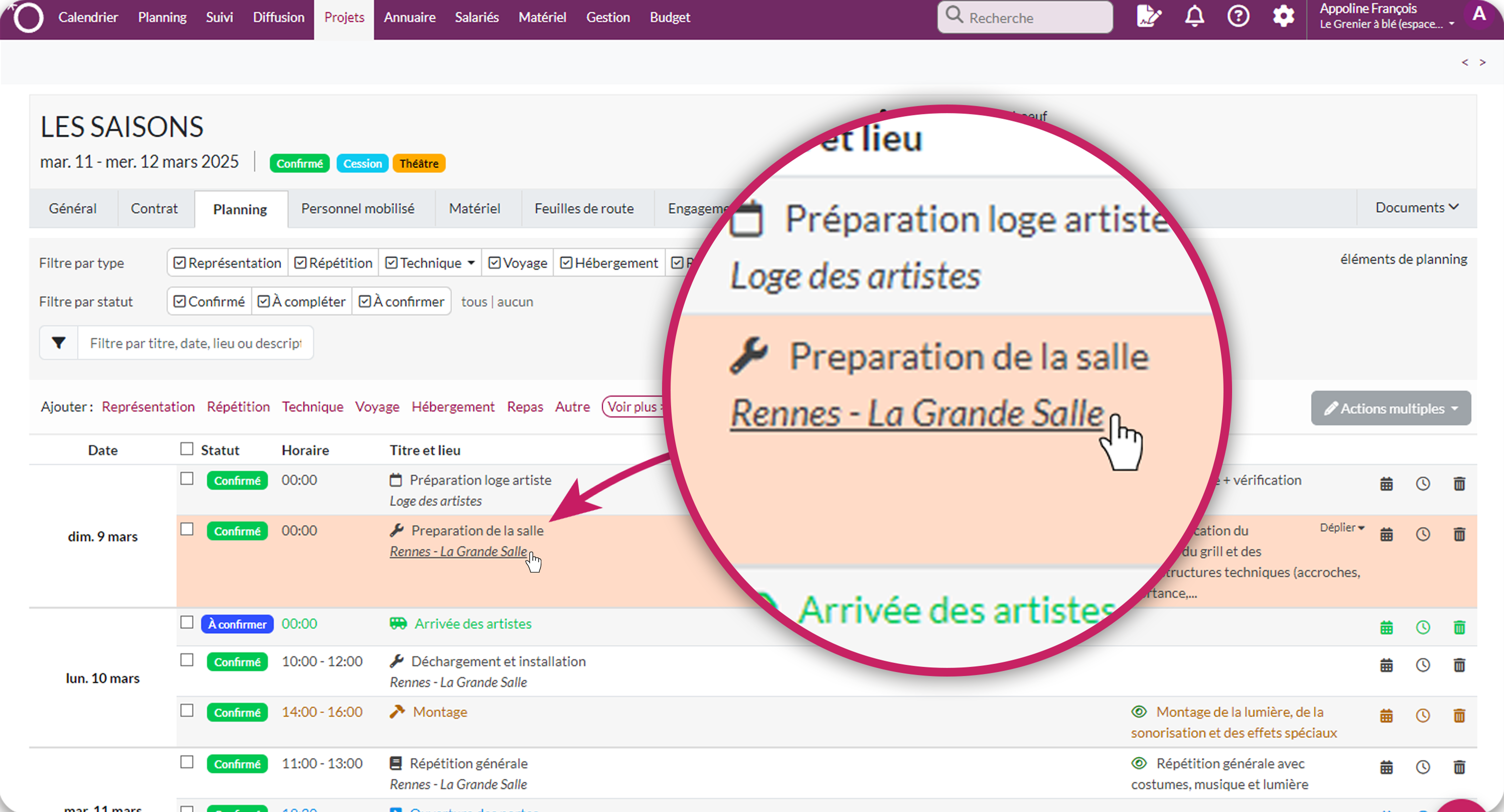Screen dimensions: 1504x812
Task: Open clock icon for Préparation loge artiste row
Action: tap(1423, 483)
